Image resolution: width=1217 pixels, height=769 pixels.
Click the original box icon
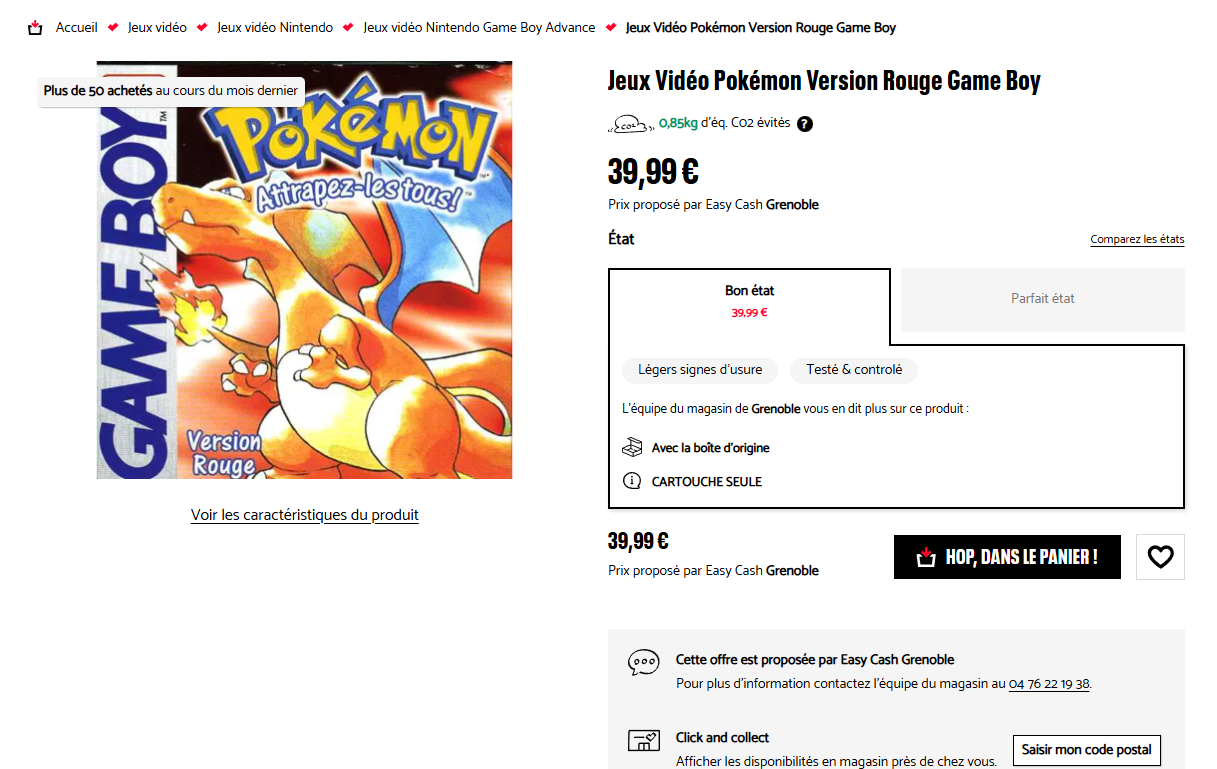[632, 447]
